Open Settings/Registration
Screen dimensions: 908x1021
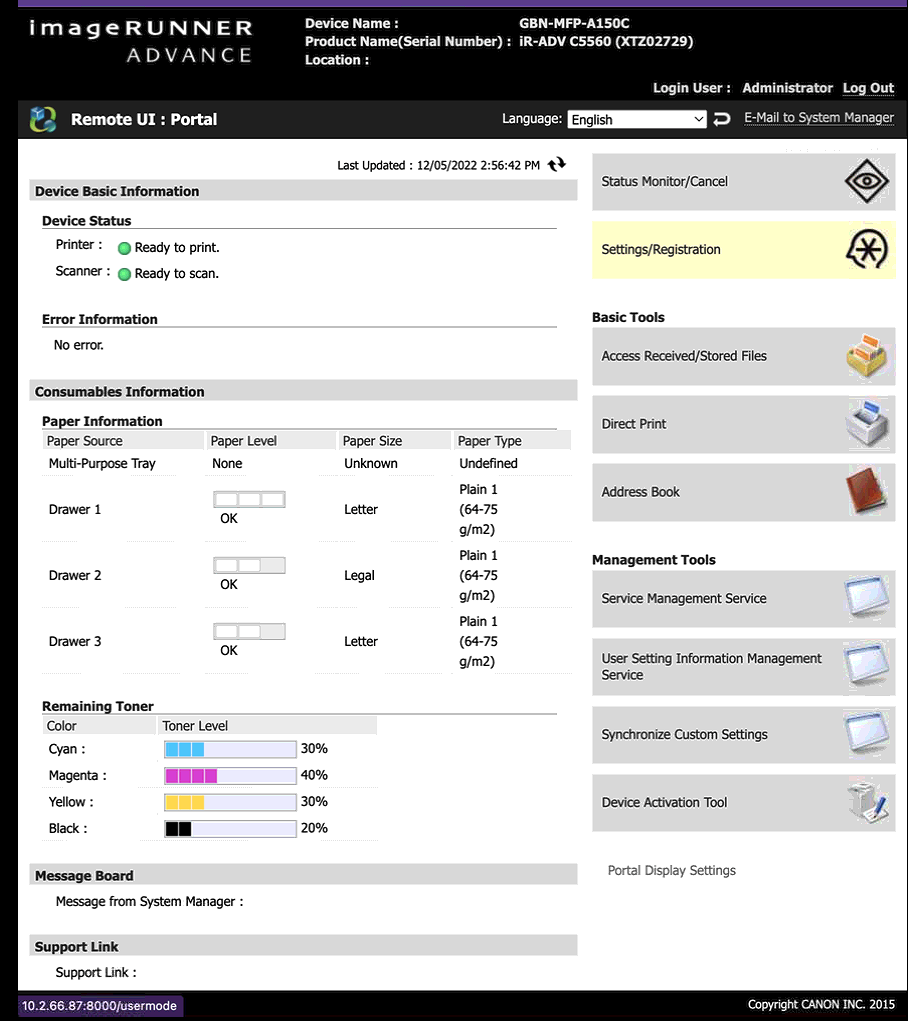pos(744,249)
